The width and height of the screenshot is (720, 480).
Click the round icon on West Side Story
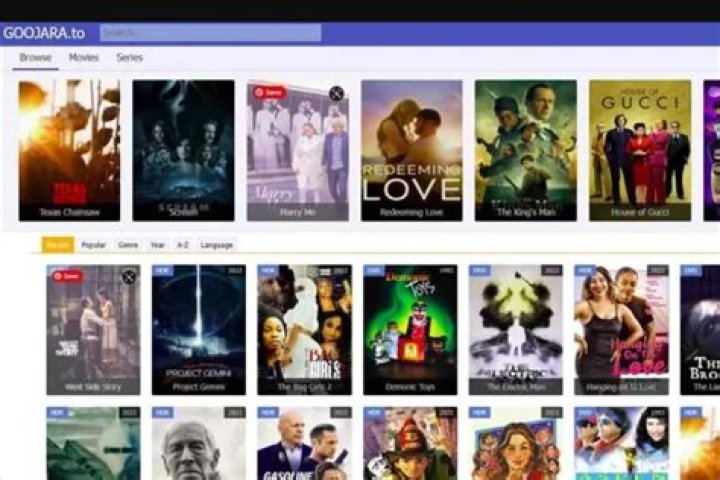129,277
